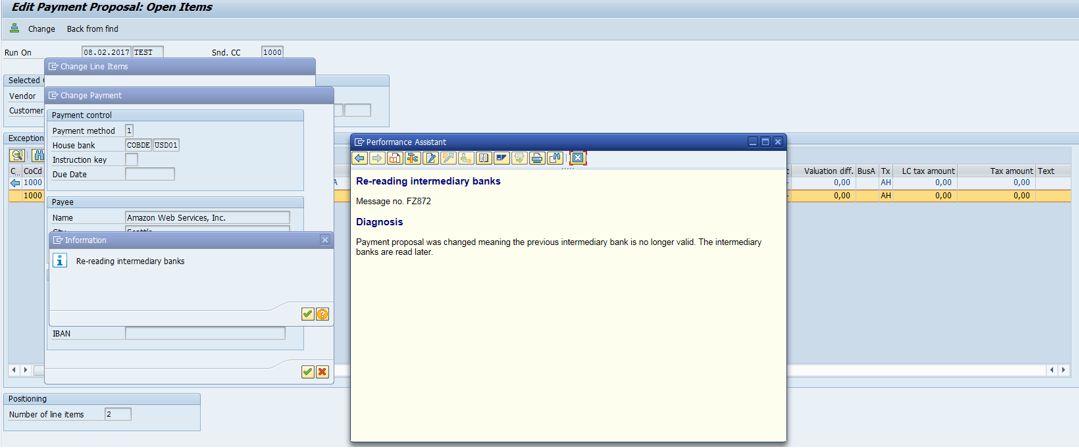Click the Change toolbar button
1079x448 pixels.
click(41, 29)
